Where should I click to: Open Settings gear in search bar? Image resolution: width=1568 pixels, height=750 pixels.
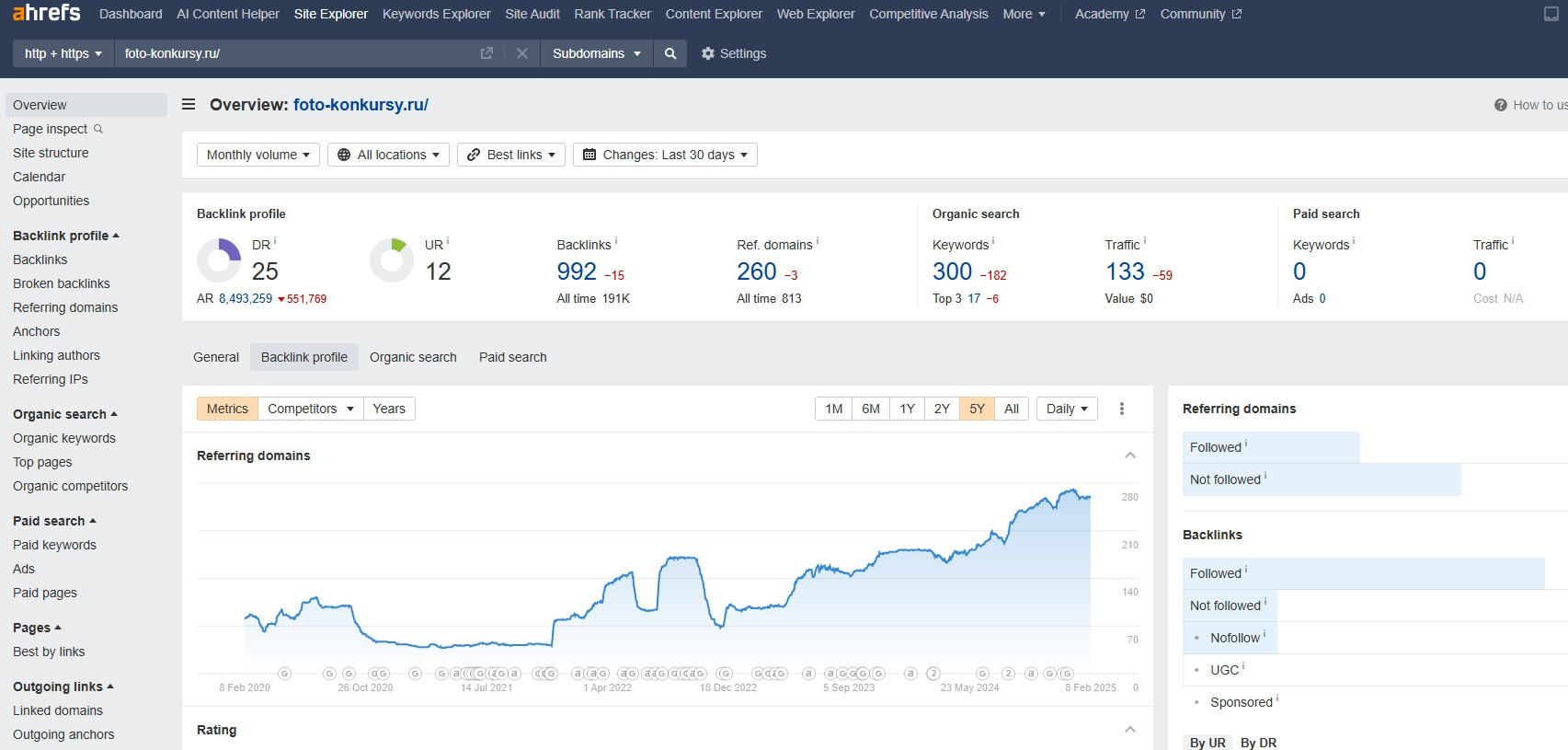pos(734,53)
